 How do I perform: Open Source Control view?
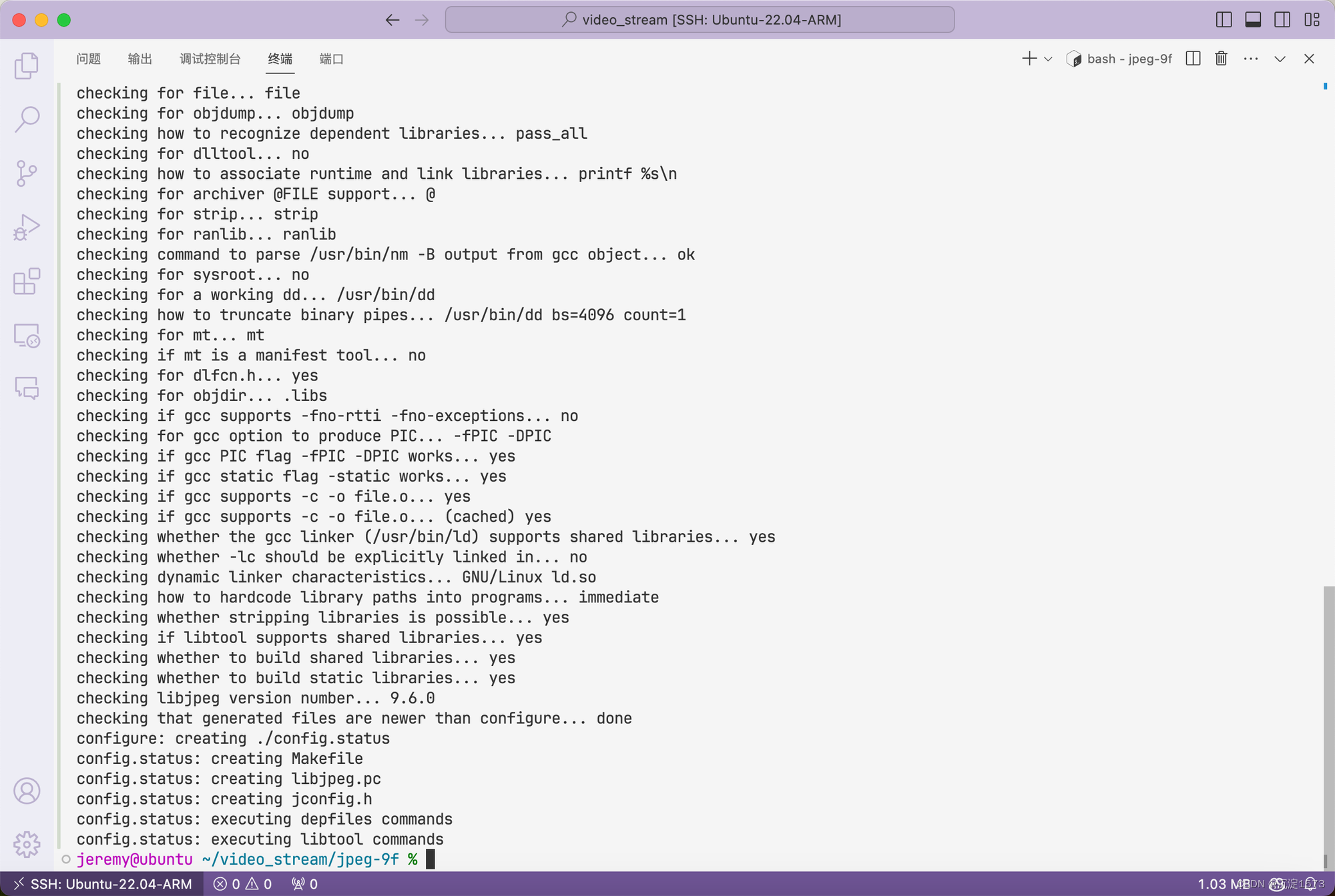coord(27,173)
